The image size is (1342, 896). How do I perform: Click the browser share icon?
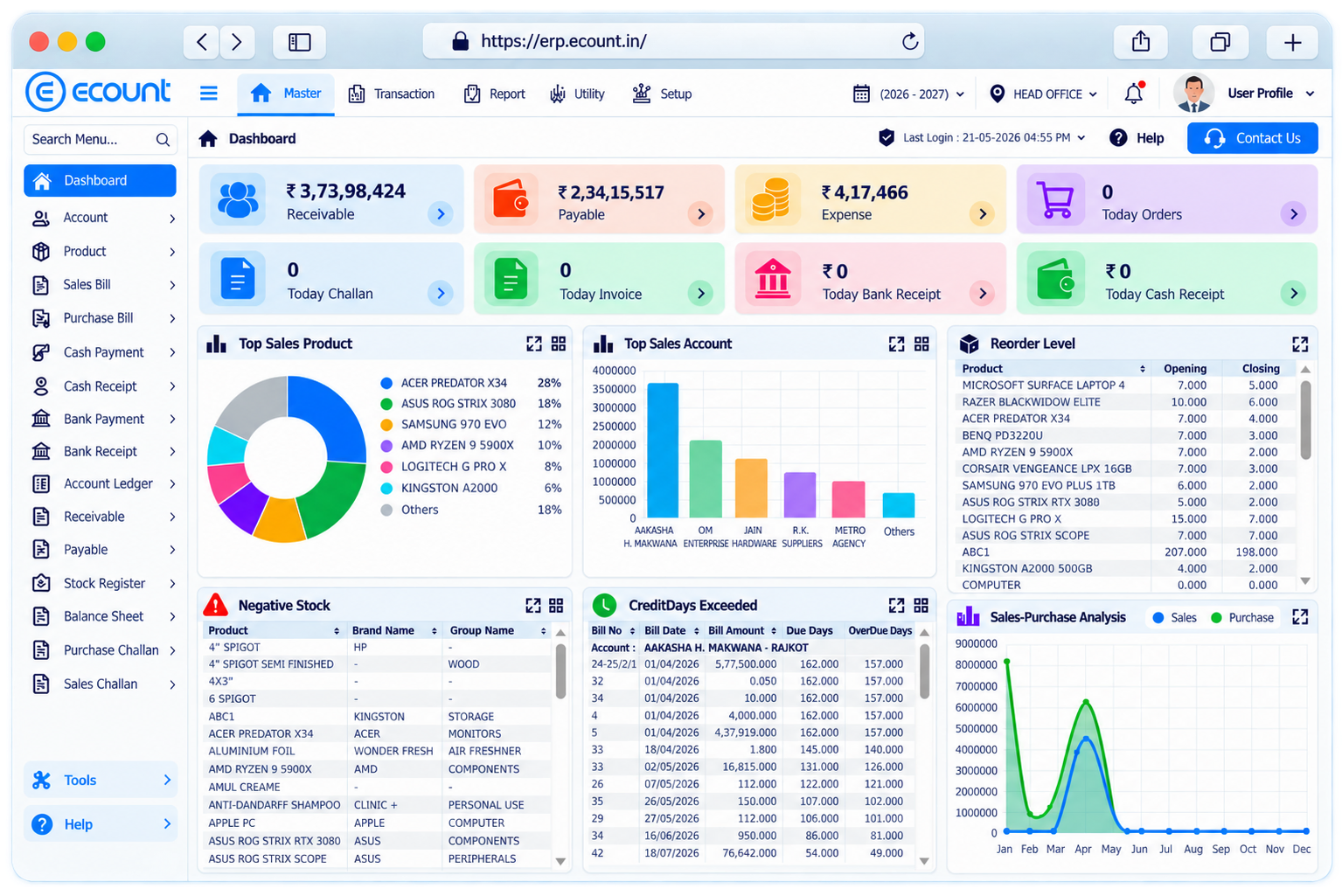[1141, 41]
